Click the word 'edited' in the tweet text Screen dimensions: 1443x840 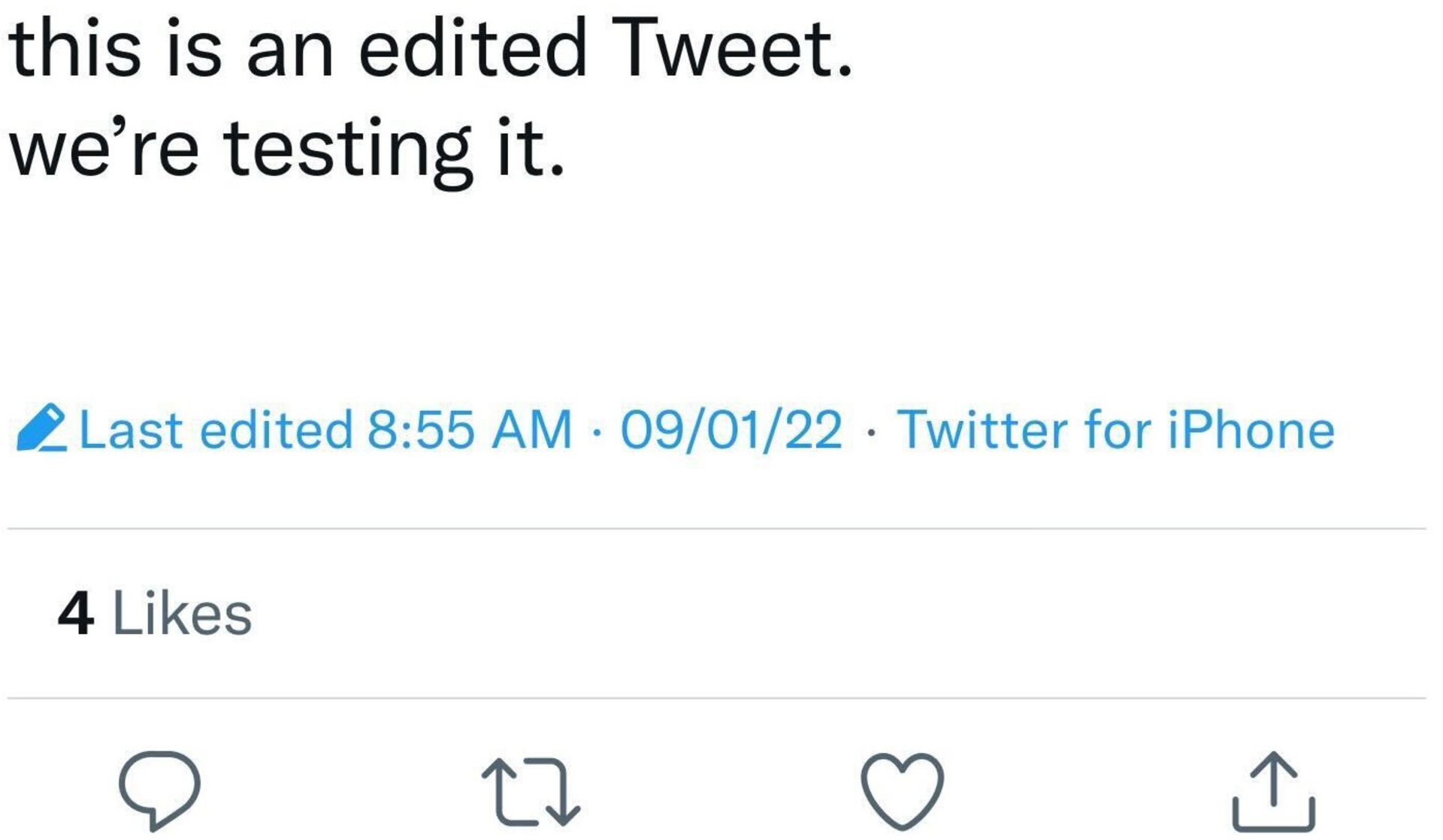(x=472, y=49)
